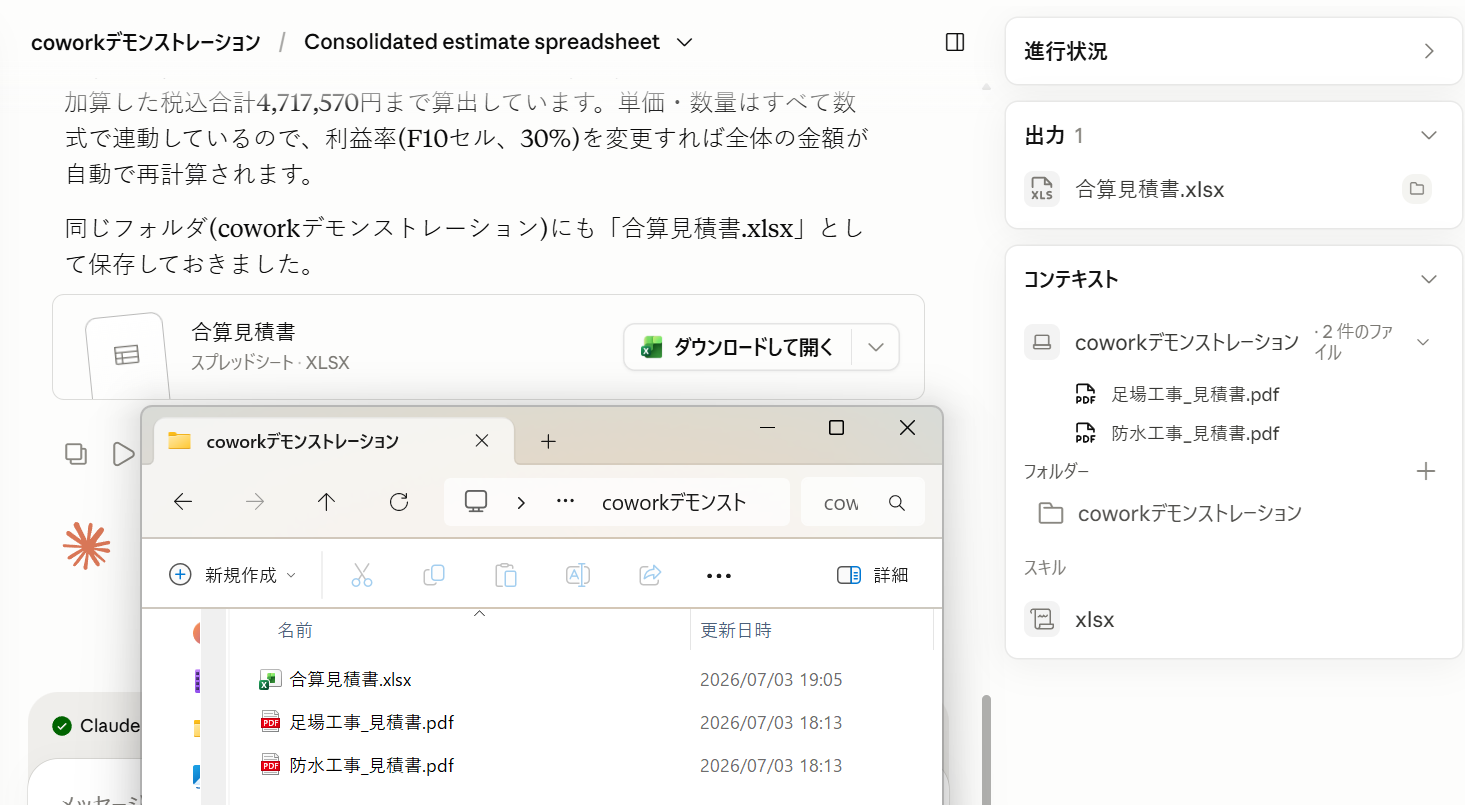Select 合算見積書.xlsx in the File Explorer list
Viewport: 1465px width, 805px height.
(x=350, y=680)
